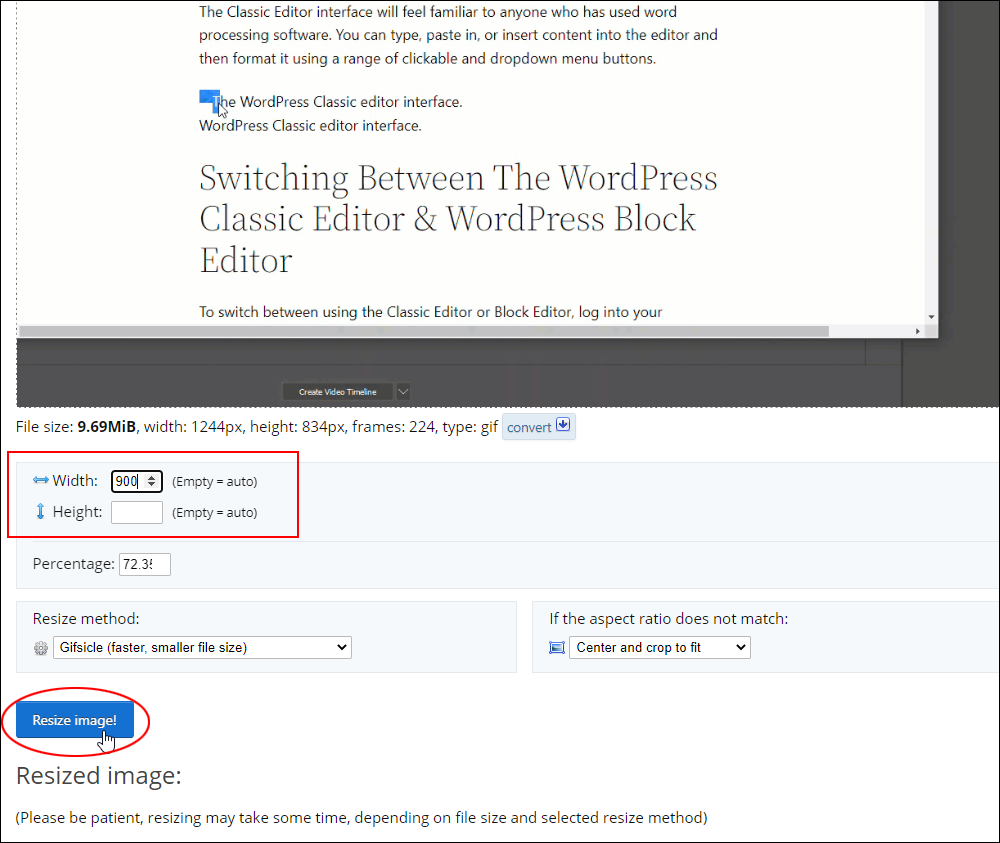Screen dimensions: 1000x843
Task: Click the Resize image! button
Action: point(75,720)
